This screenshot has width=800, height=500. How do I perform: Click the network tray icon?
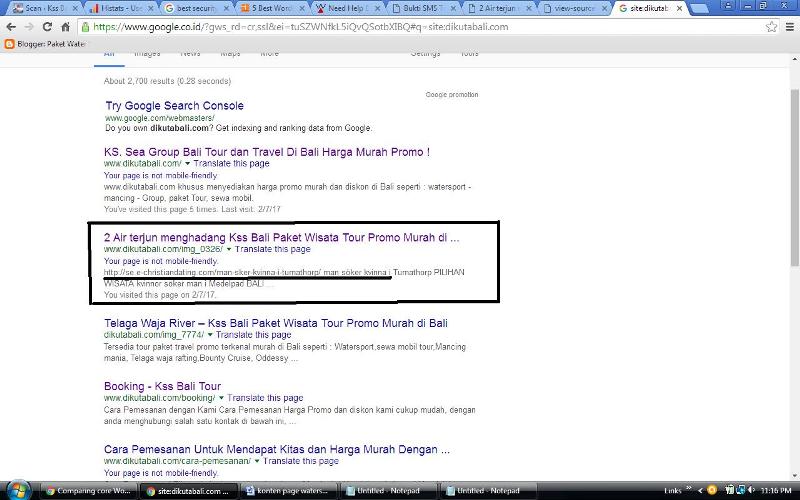[x=740, y=491]
